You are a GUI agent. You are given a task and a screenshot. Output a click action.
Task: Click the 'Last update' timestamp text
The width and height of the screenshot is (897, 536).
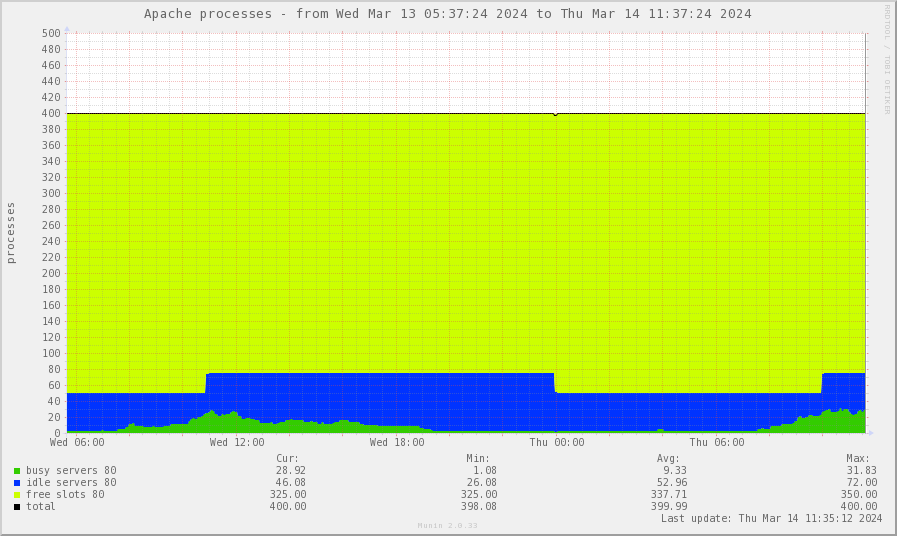771,518
